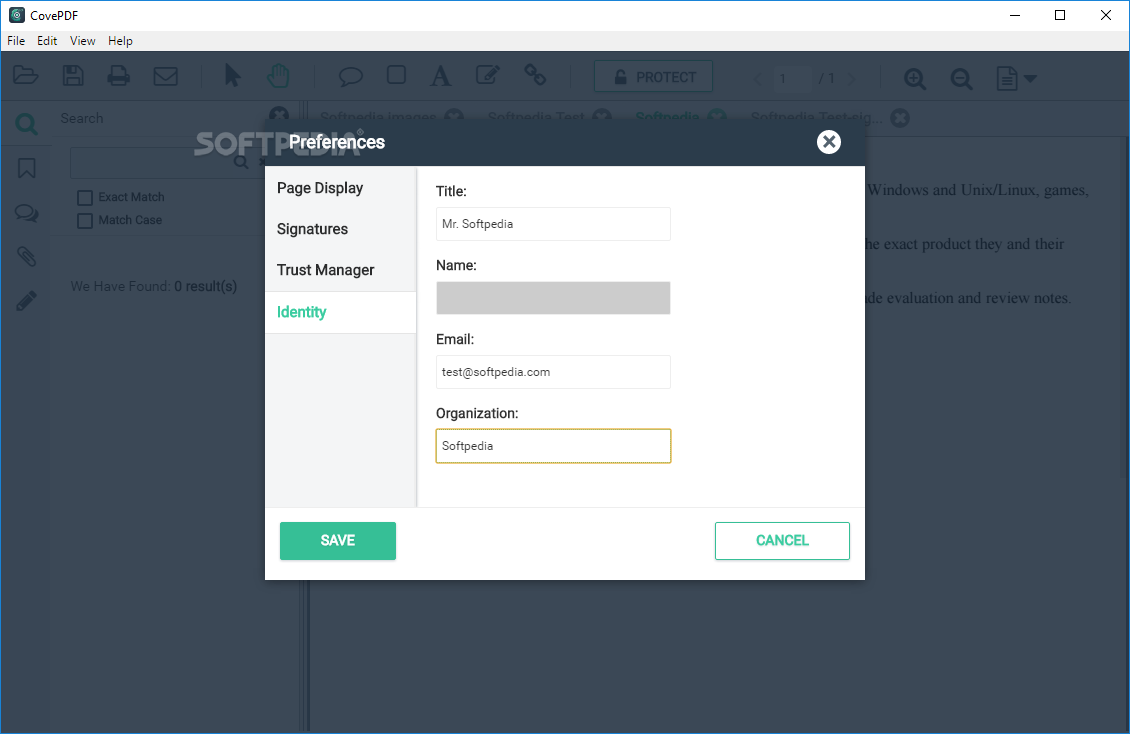Close the Softpedia Test document tab
Image resolution: width=1130 pixels, height=734 pixels.
tap(602, 117)
